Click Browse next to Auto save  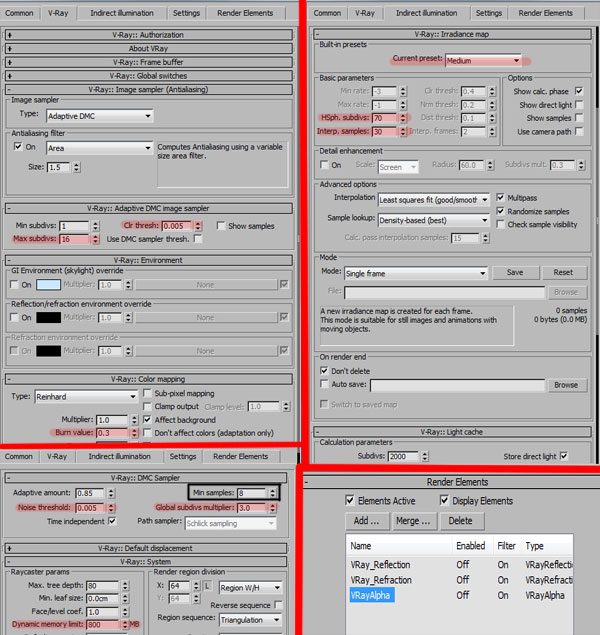[566, 385]
